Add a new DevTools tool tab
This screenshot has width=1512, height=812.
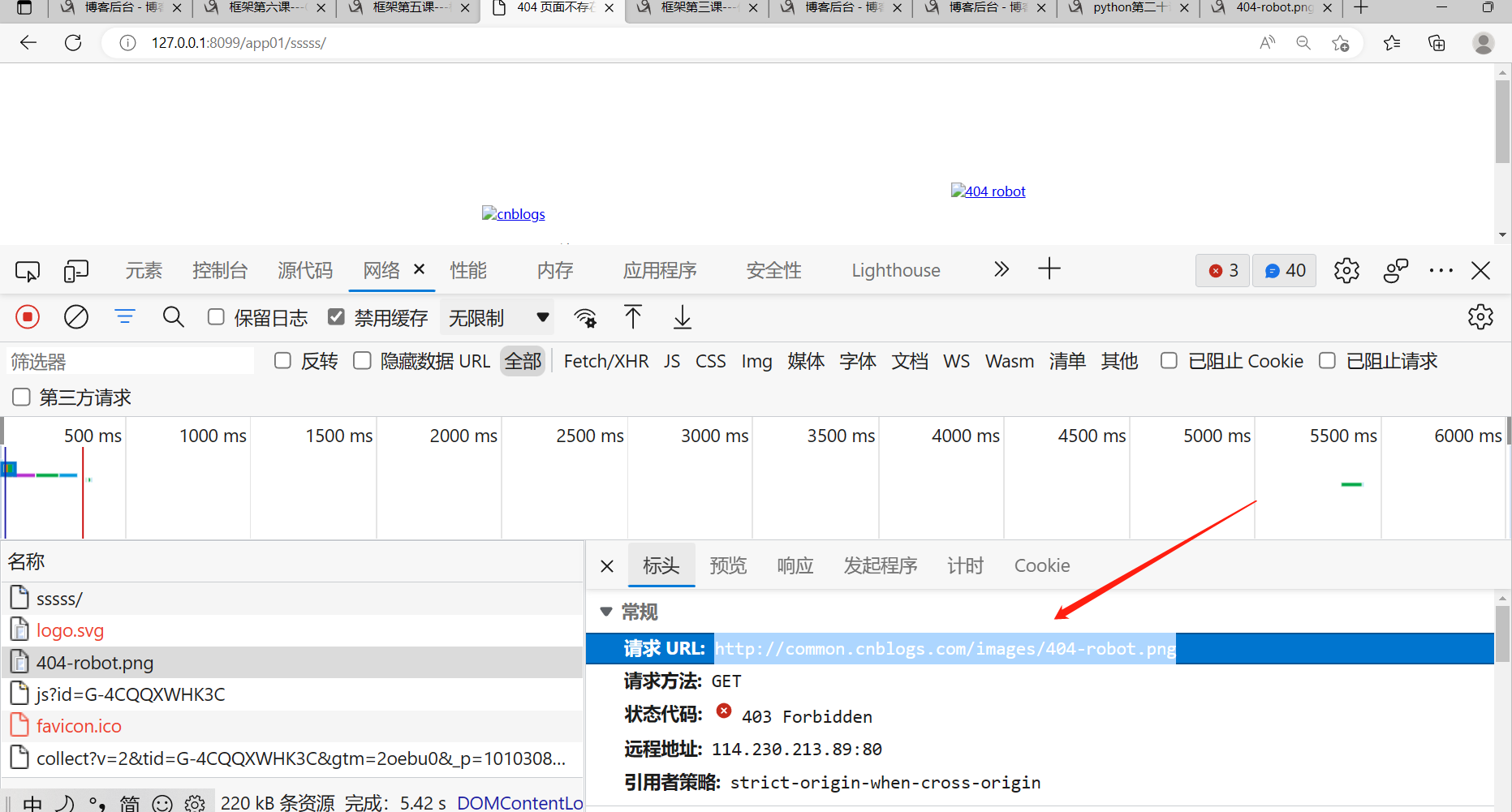pos(1049,269)
